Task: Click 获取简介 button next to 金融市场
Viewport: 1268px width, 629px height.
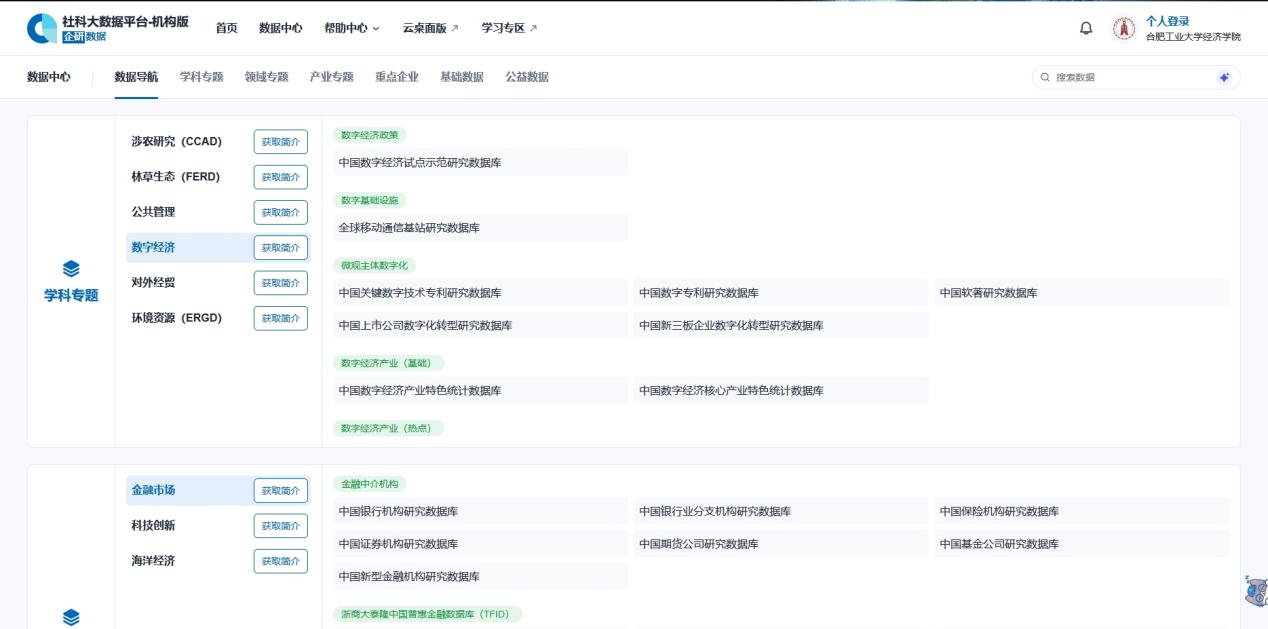Action: pos(280,491)
